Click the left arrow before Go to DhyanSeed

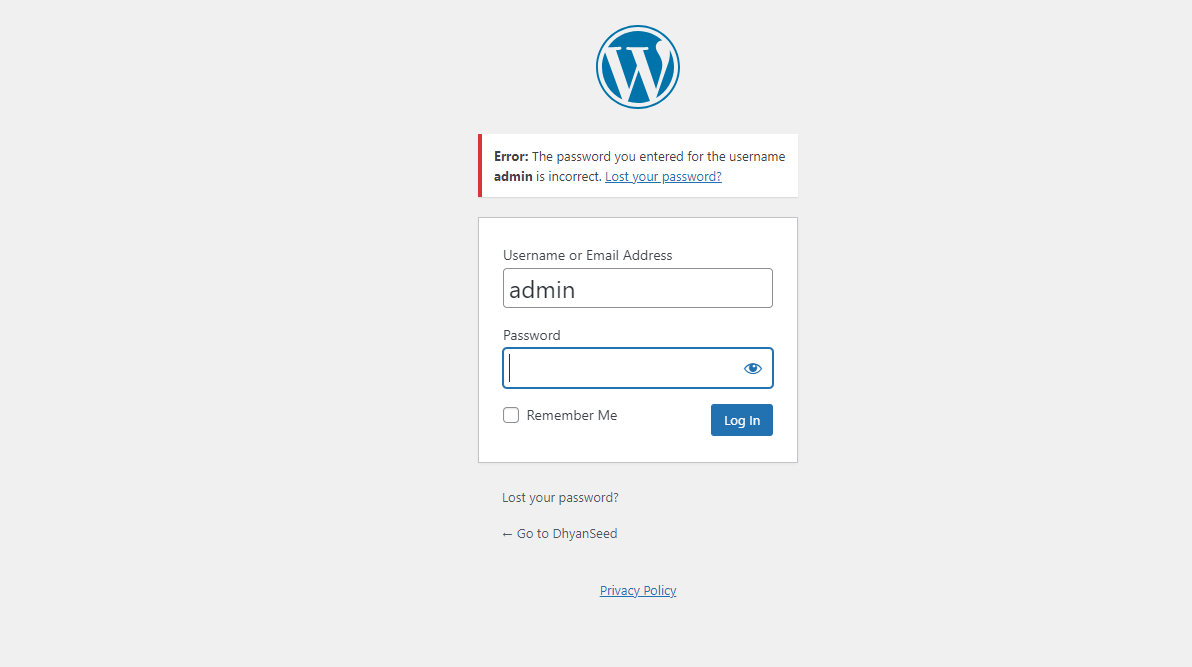coord(507,534)
